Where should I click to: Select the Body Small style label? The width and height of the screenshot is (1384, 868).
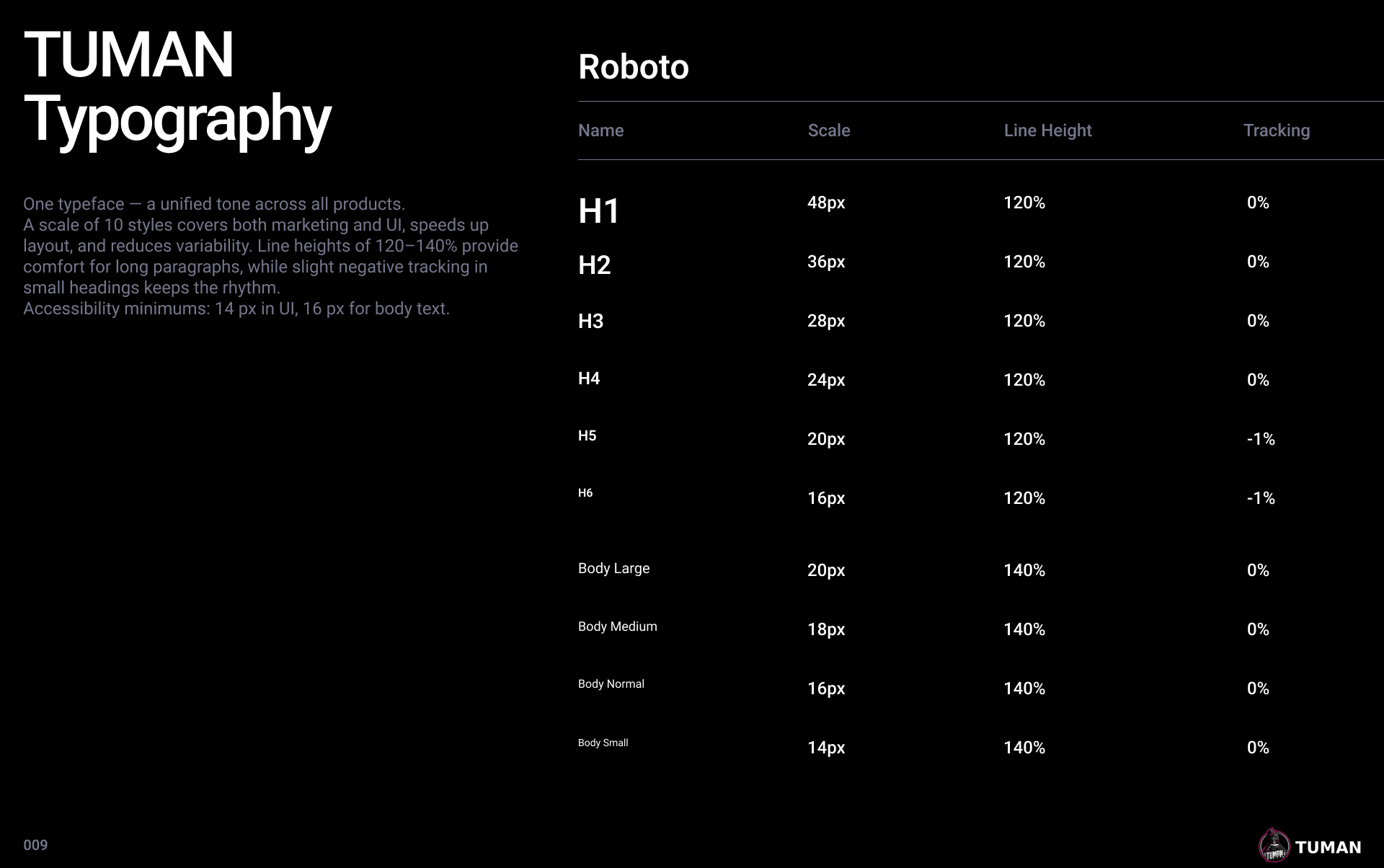click(x=603, y=743)
